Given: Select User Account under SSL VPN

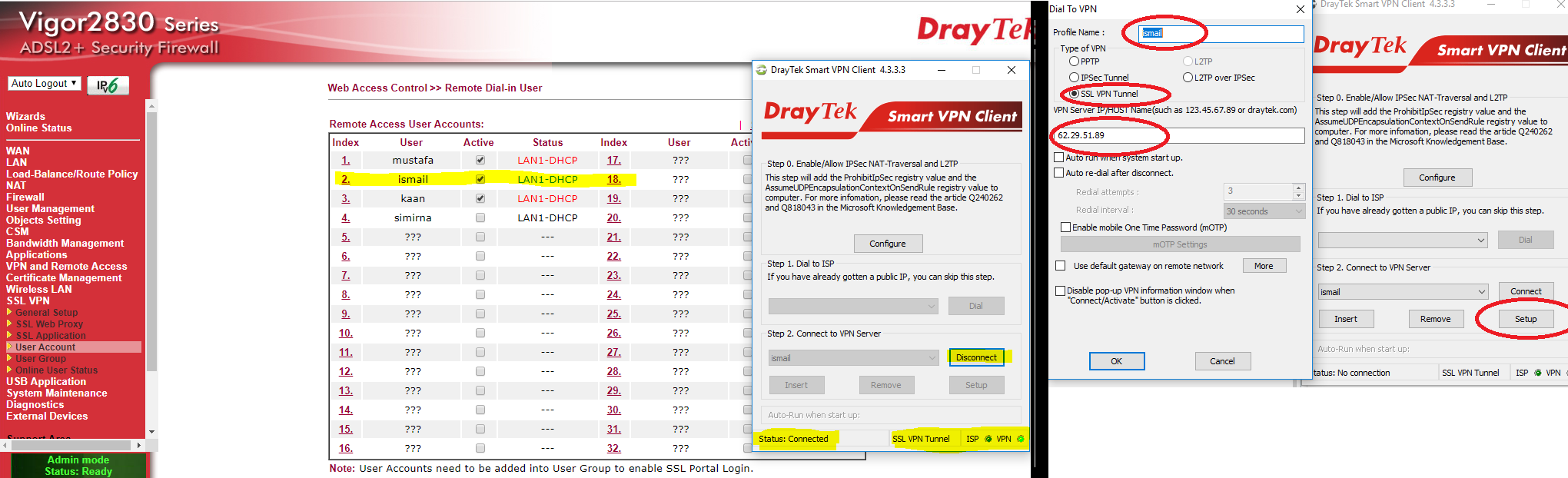Looking at the screenshot, I should click(x=45, y=347).
